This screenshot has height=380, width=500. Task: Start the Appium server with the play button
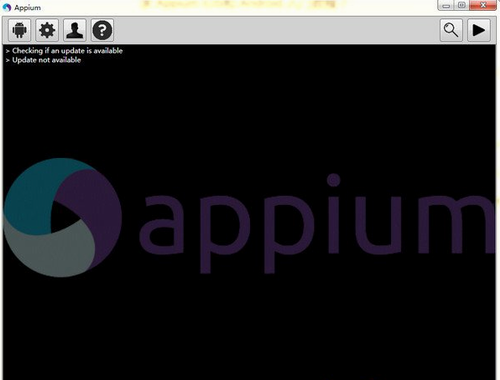[x=479, y=30]
